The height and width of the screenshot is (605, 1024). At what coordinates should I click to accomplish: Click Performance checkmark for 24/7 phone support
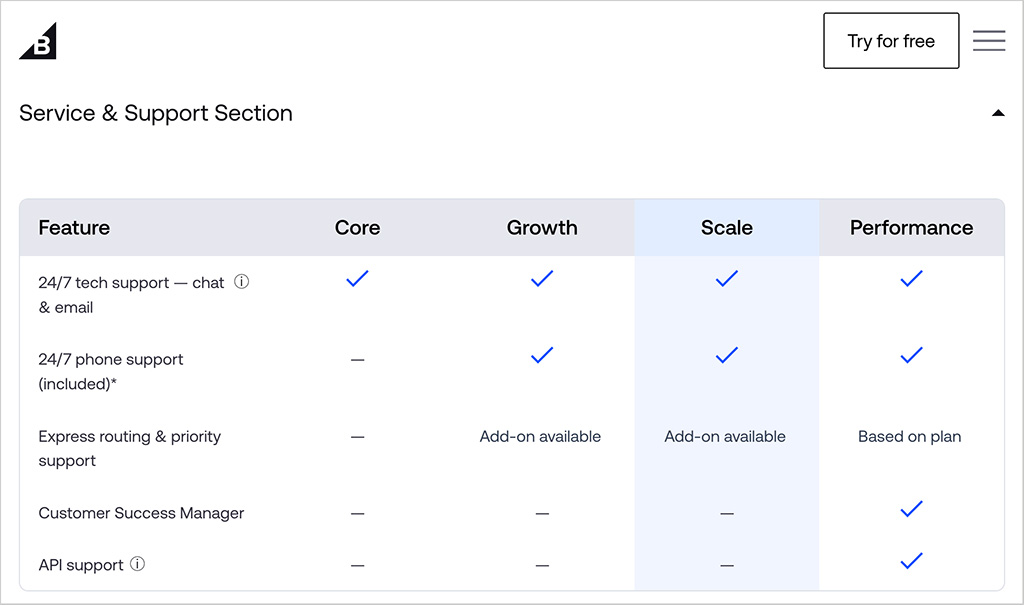click(911, 355)
